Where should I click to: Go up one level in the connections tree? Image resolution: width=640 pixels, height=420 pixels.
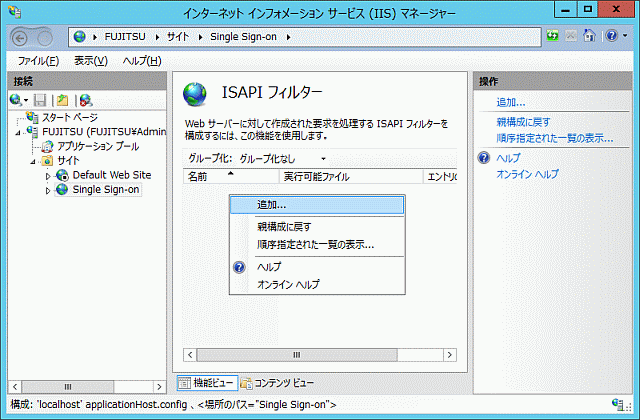[62, 100]
